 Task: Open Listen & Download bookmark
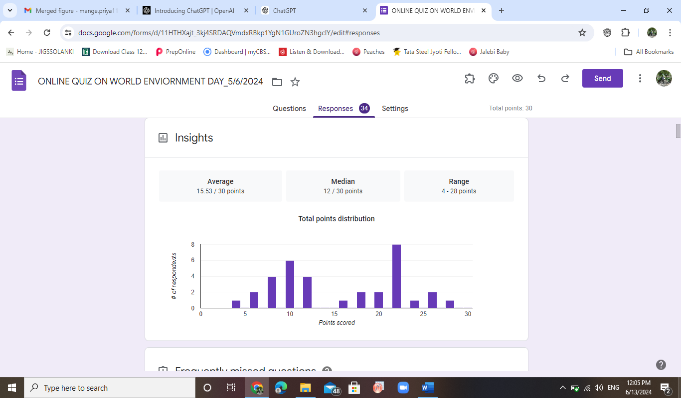pos(311,52)
